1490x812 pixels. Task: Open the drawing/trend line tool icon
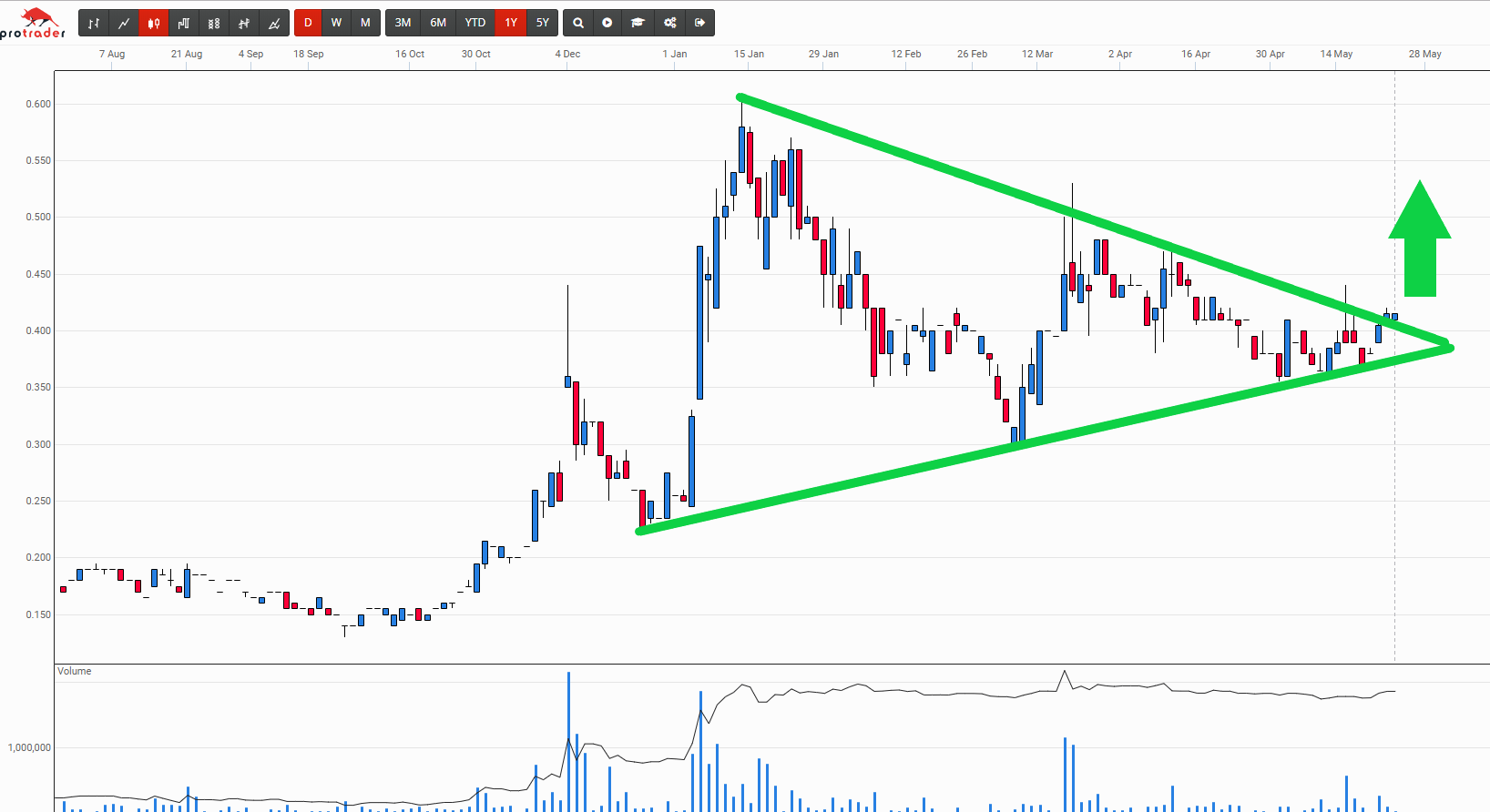pos(274,23)
